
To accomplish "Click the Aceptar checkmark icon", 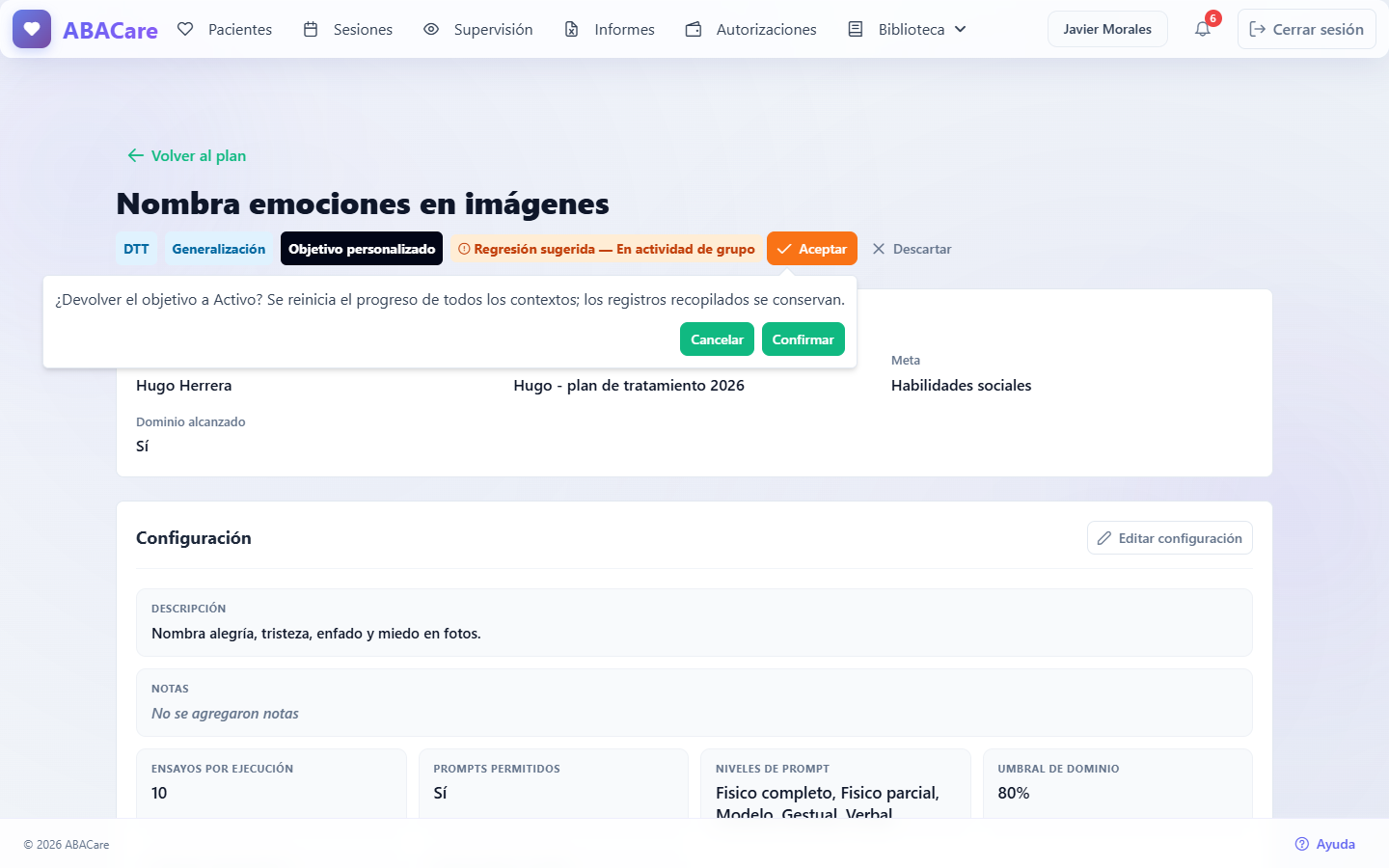I will pos(784,249).
